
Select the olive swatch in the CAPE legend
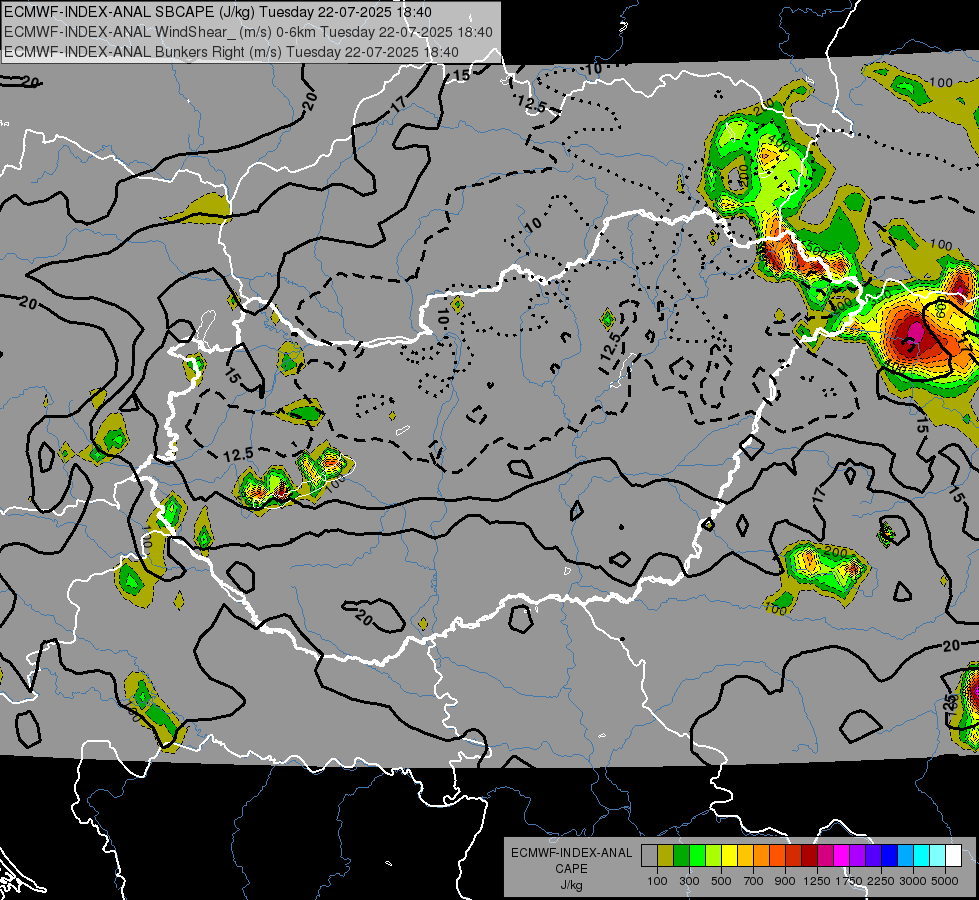pyautogui.click(x=665, y=855)
